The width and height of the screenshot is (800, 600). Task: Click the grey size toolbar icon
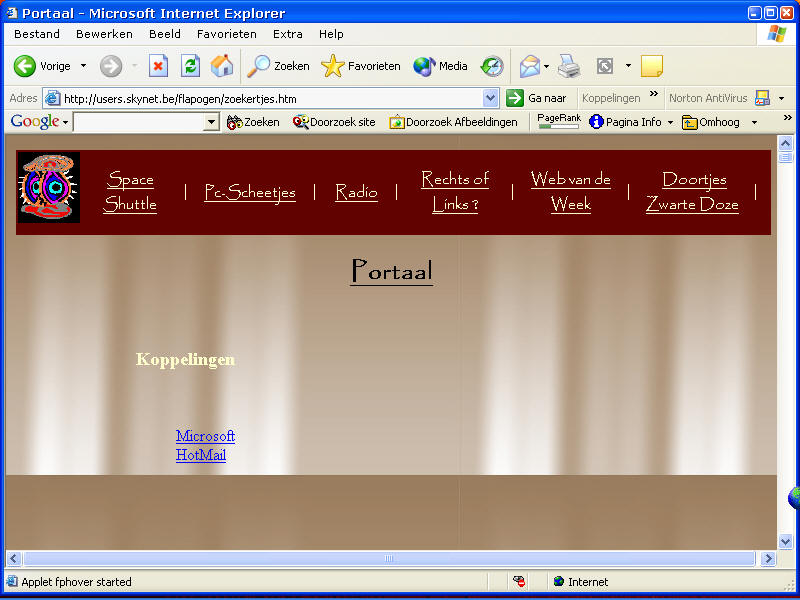[x=605, y=66]
